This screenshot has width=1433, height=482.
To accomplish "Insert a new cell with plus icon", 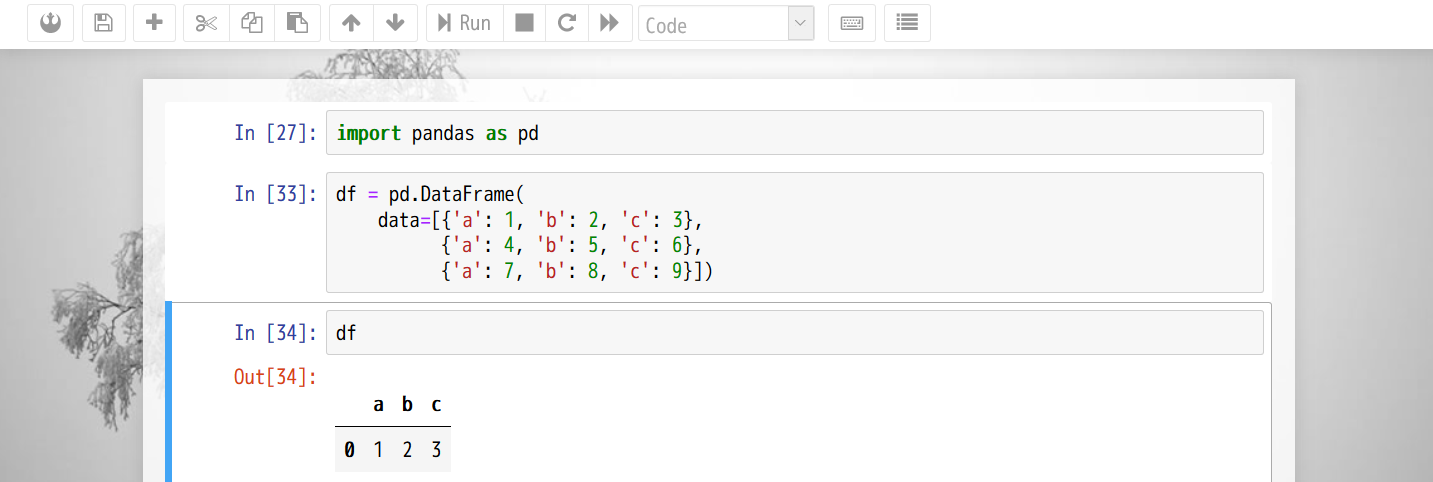I will click(154, 23).
